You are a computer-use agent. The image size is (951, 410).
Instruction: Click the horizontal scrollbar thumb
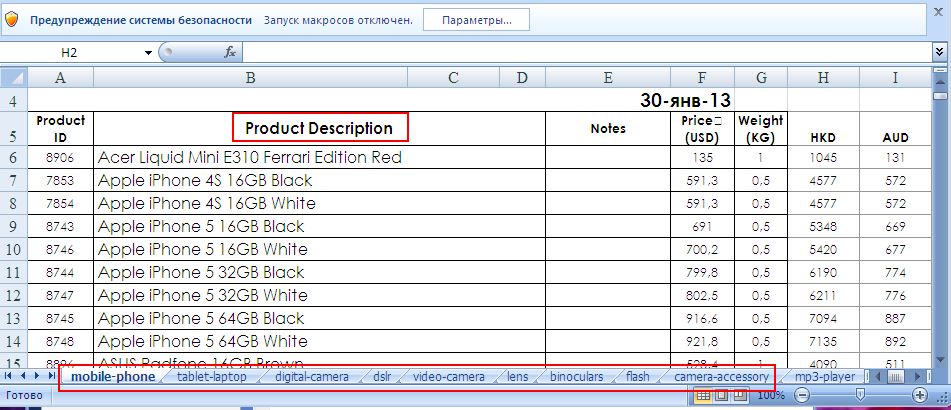[894, 377]
